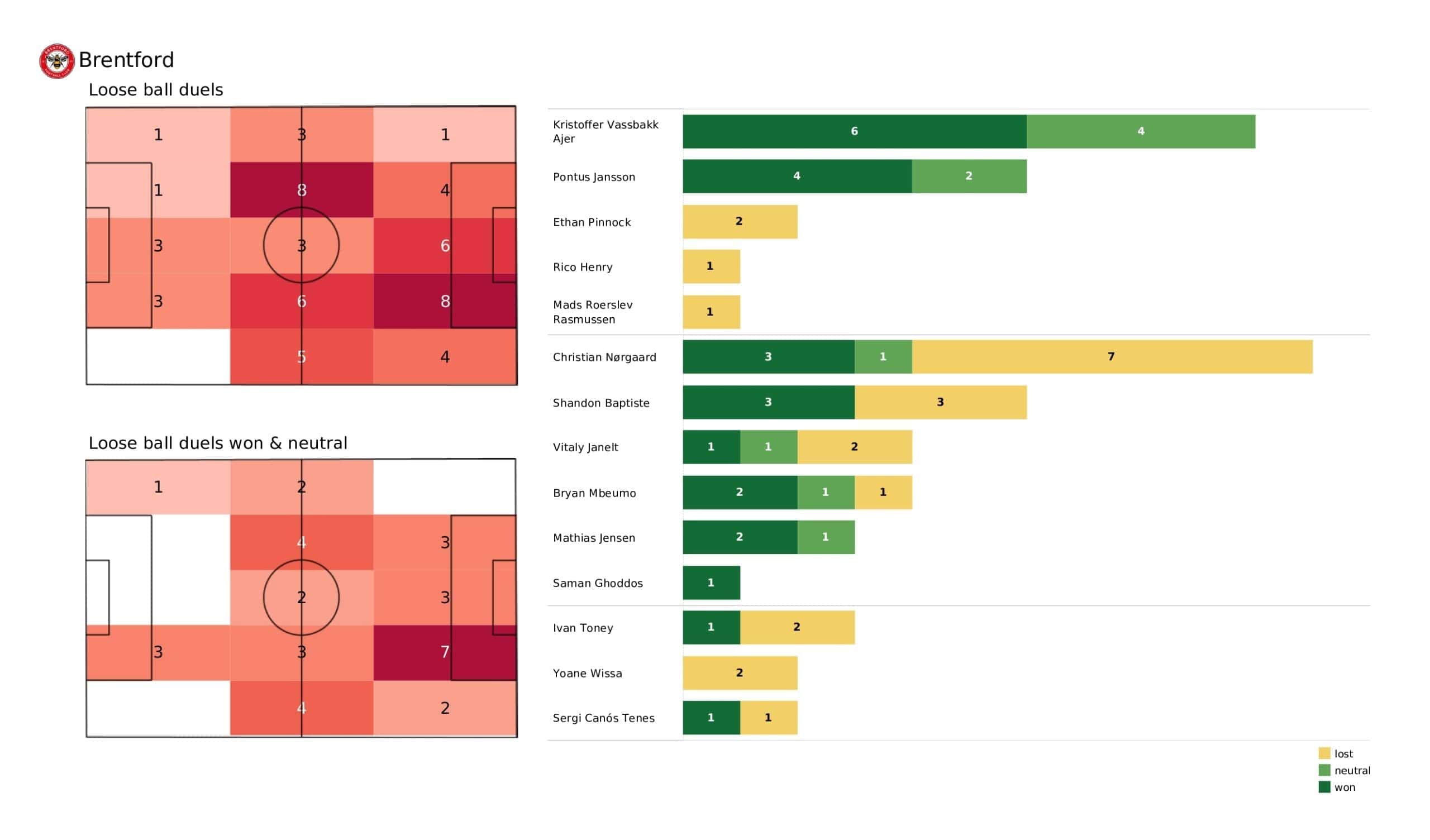Viewport: 1430px width, 840px height.
Task: Click the won & neutral heatmap cell showing 7
Action: tap(445, 652)
